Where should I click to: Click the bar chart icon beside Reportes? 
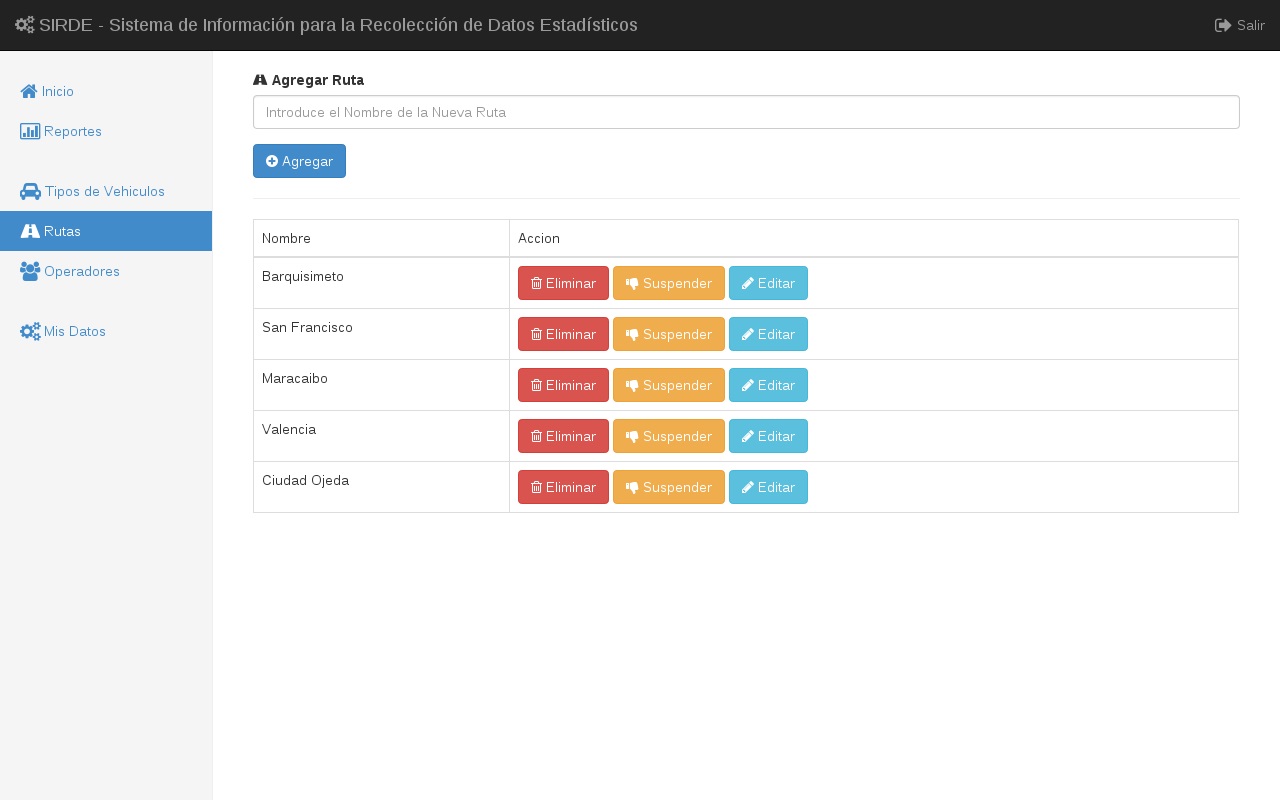pos(30,131)
